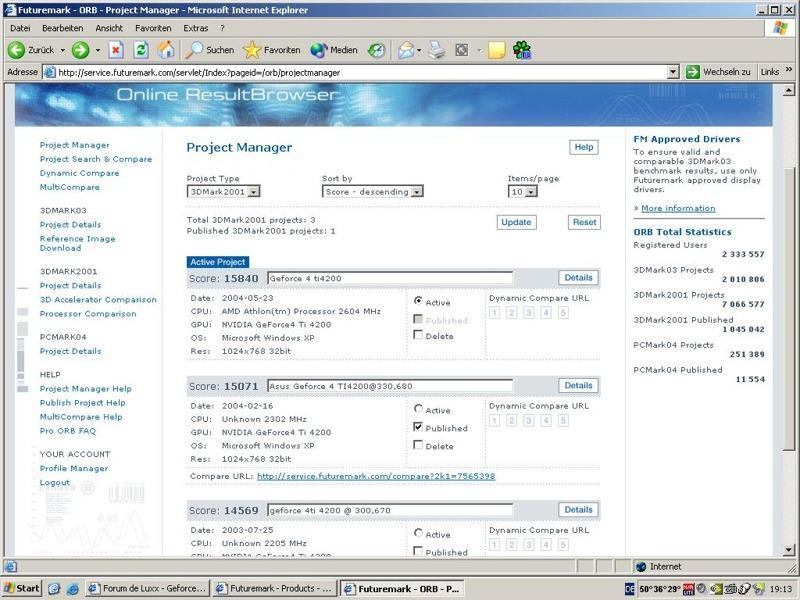The width and height of the screenshot is (800, 600).
Task: Check Published box for score 14569
Action: click(x=418, y=551)
